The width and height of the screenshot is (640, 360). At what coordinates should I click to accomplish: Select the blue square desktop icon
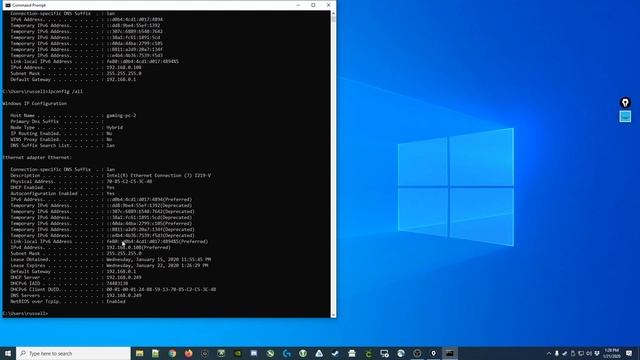625,116
